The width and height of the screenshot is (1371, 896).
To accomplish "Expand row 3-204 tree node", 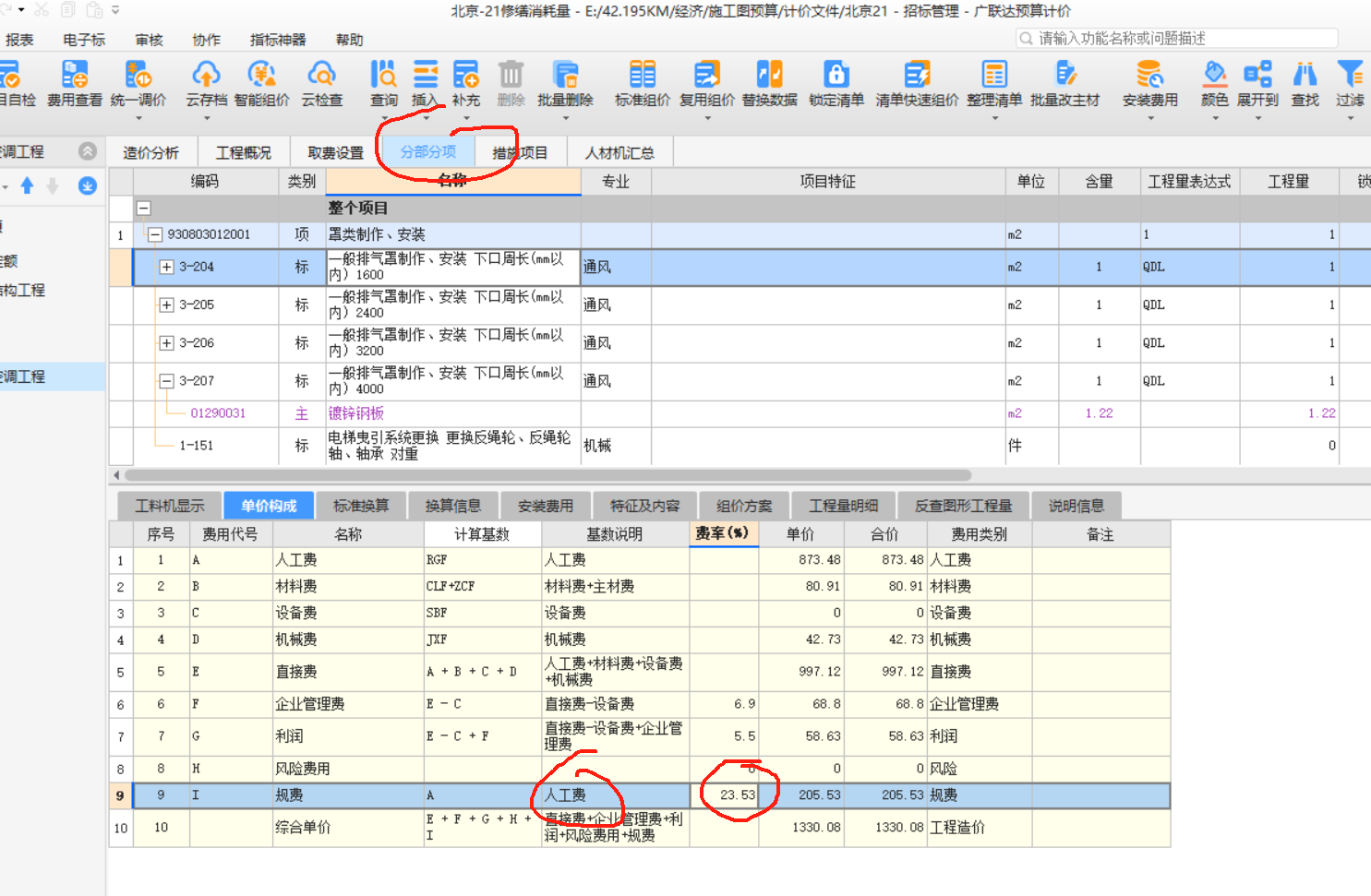I will click(166, 267).
